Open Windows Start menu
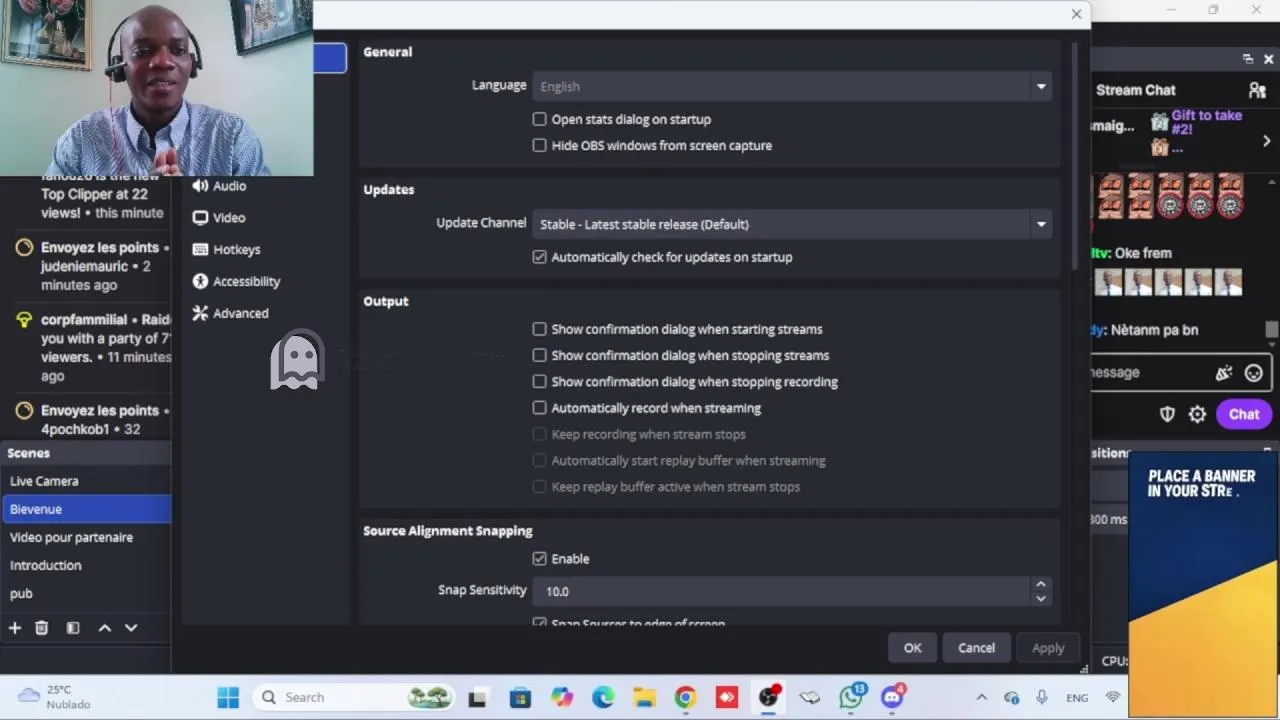This screenshot has width=1280, height=720. tap(228, 697)
